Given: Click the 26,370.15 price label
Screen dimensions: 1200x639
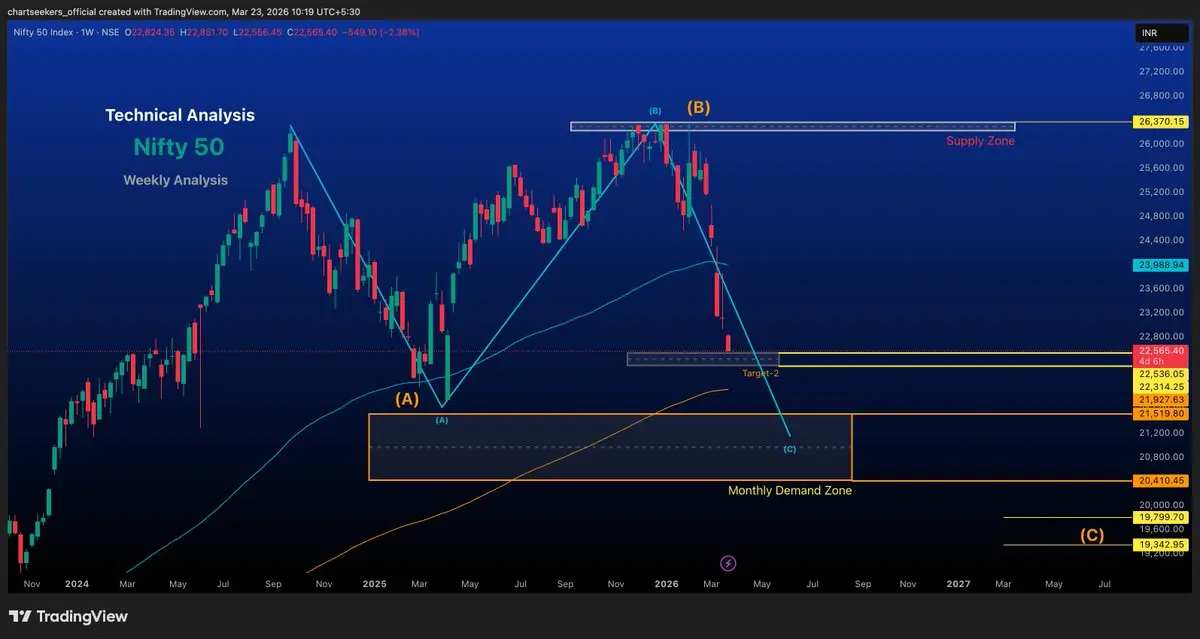Looking at the screenshot, I should pyautogui.click(x=1160, y=121).
